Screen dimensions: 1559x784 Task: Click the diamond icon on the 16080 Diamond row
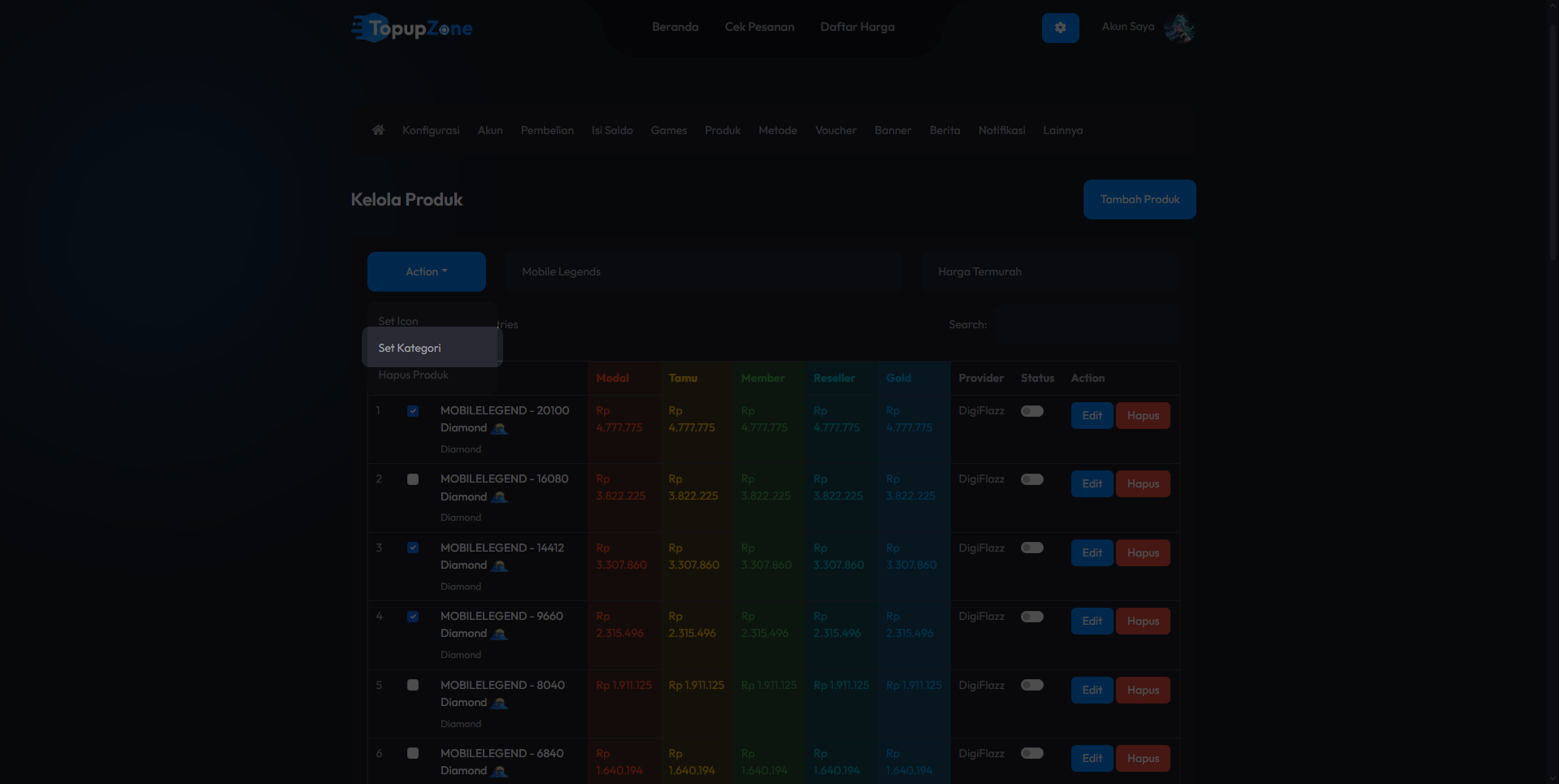click(499, 496)
